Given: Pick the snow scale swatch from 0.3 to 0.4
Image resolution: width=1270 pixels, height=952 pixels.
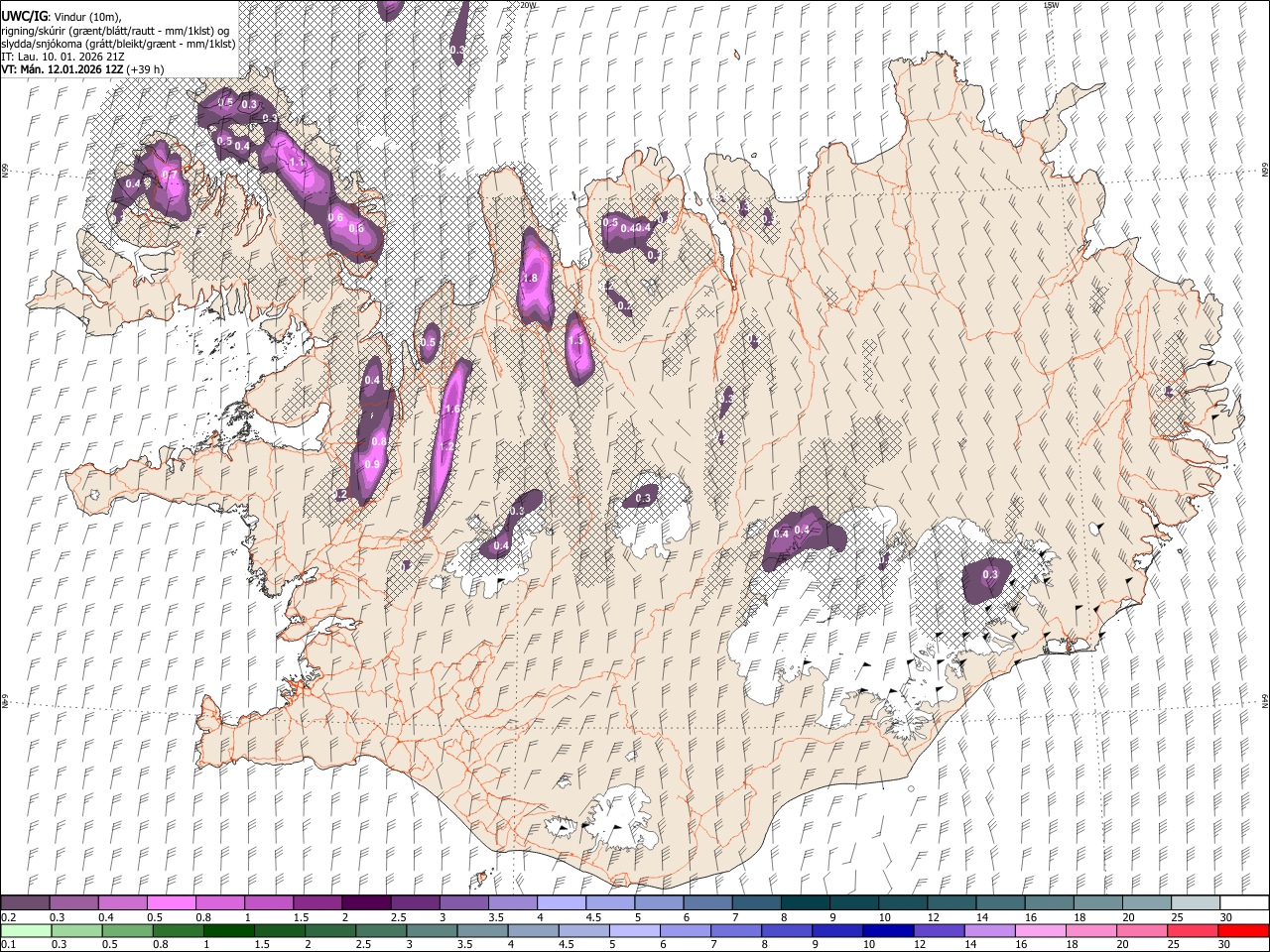Looking at the screenshot, I should (x=73, y=903).
